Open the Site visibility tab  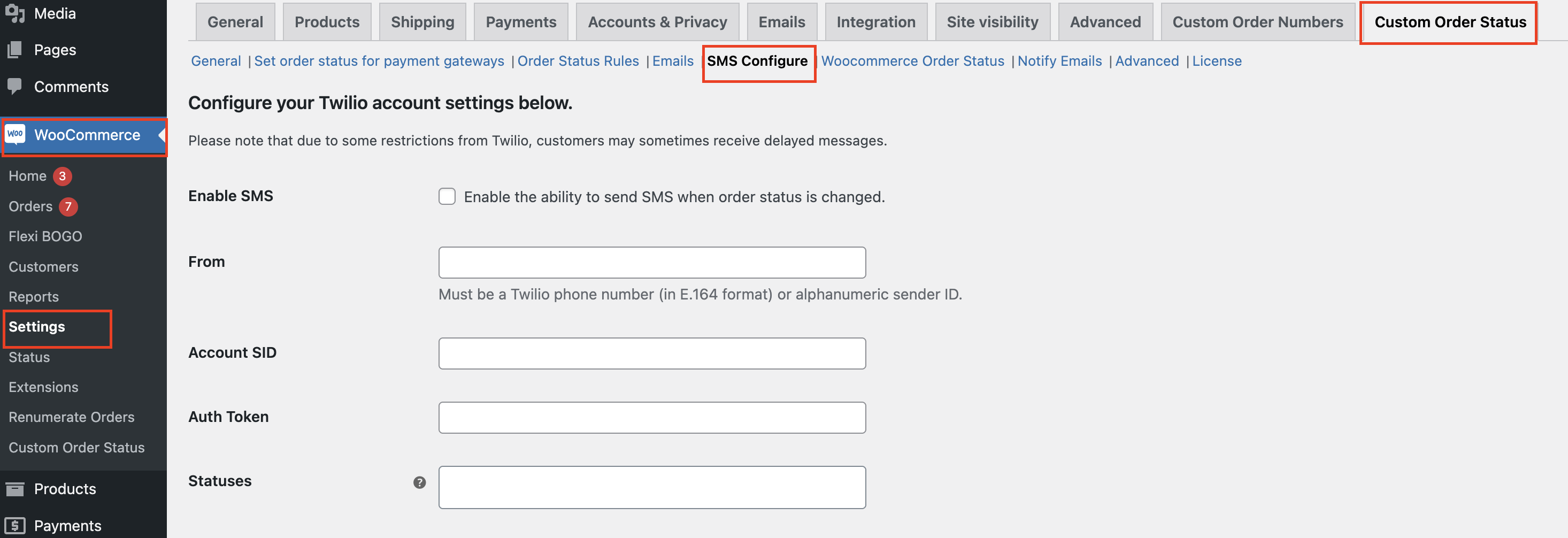pos(992,22)
